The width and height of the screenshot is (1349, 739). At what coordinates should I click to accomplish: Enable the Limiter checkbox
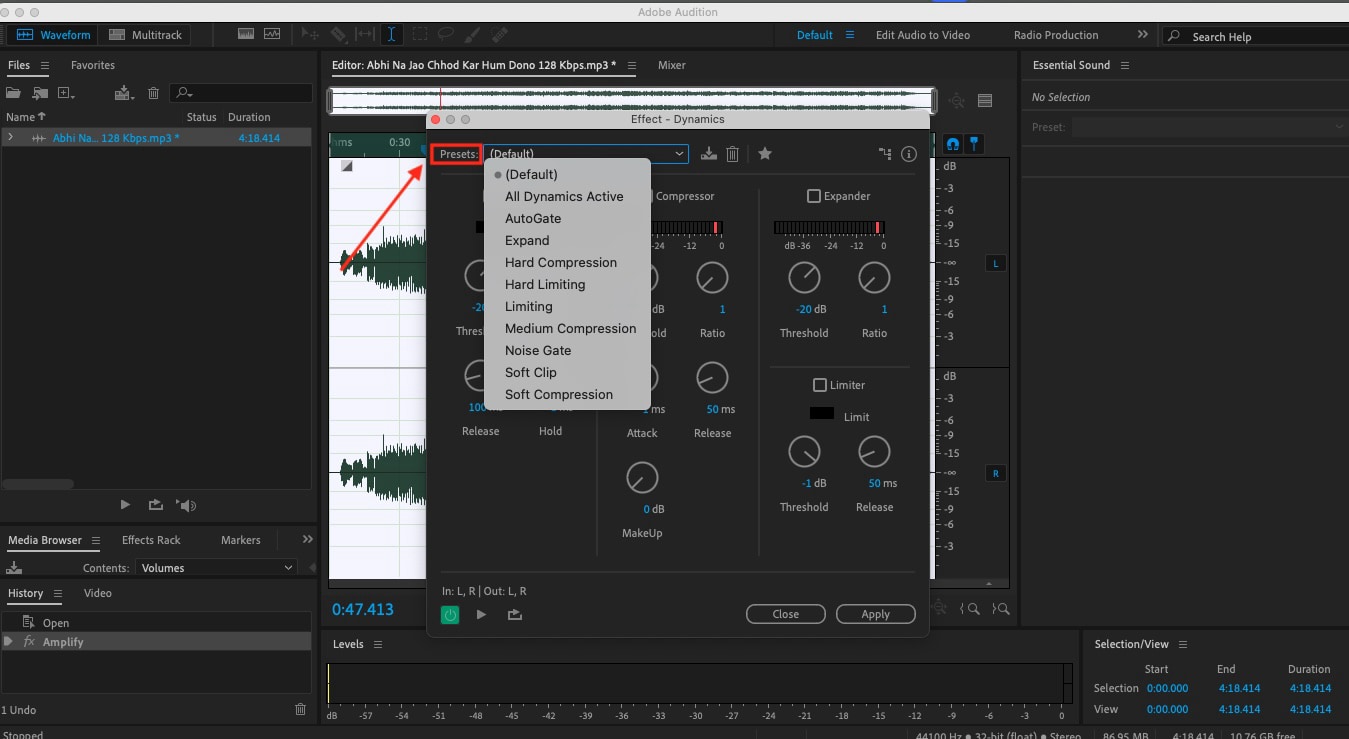[820, 385]
